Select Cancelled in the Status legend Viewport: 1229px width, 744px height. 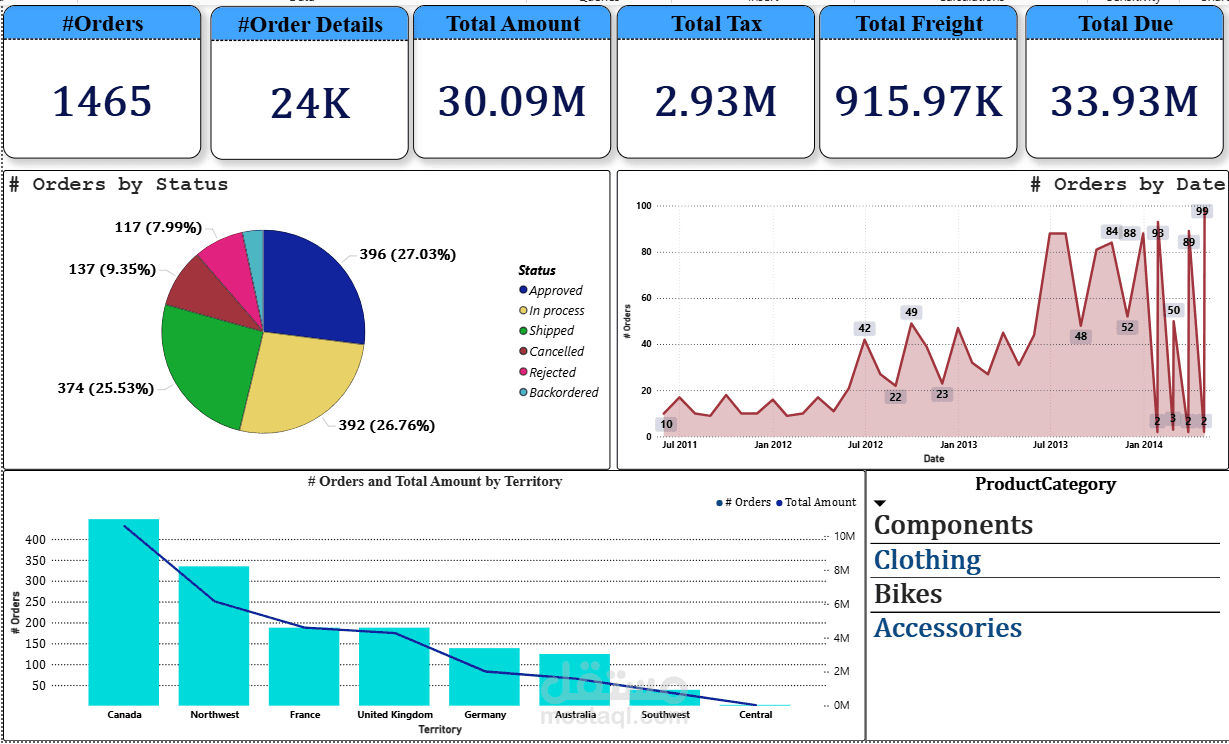click(557, 351)
